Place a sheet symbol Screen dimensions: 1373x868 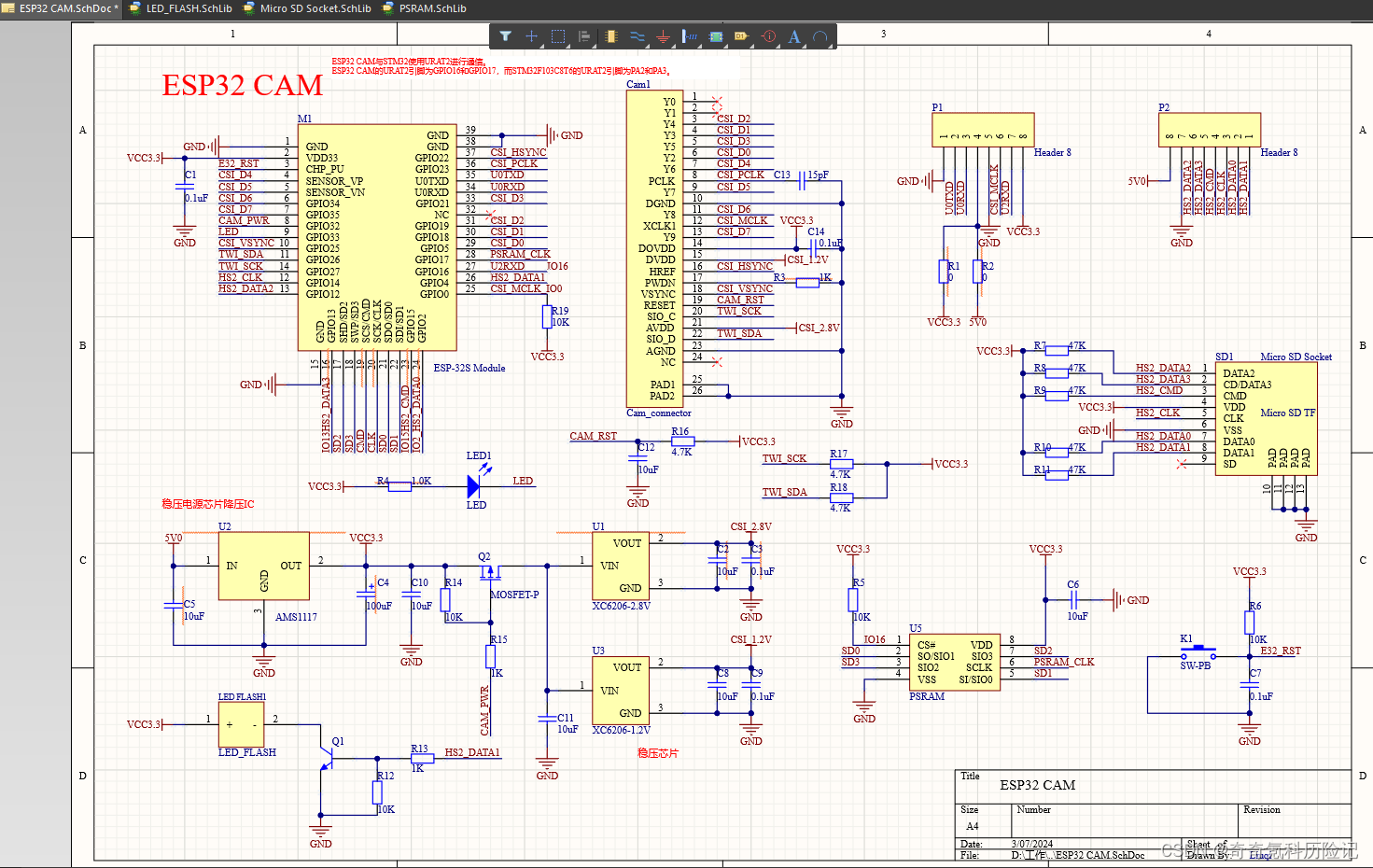[716, 36]
